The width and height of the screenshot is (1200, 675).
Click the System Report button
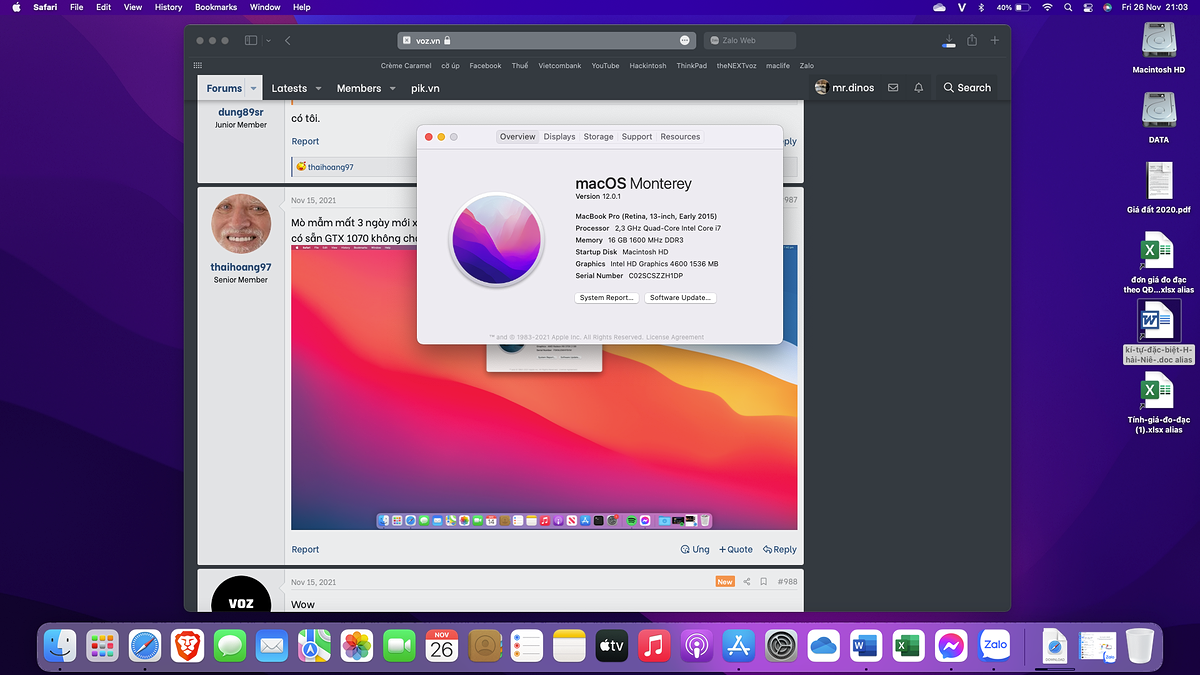click(607, 298)
